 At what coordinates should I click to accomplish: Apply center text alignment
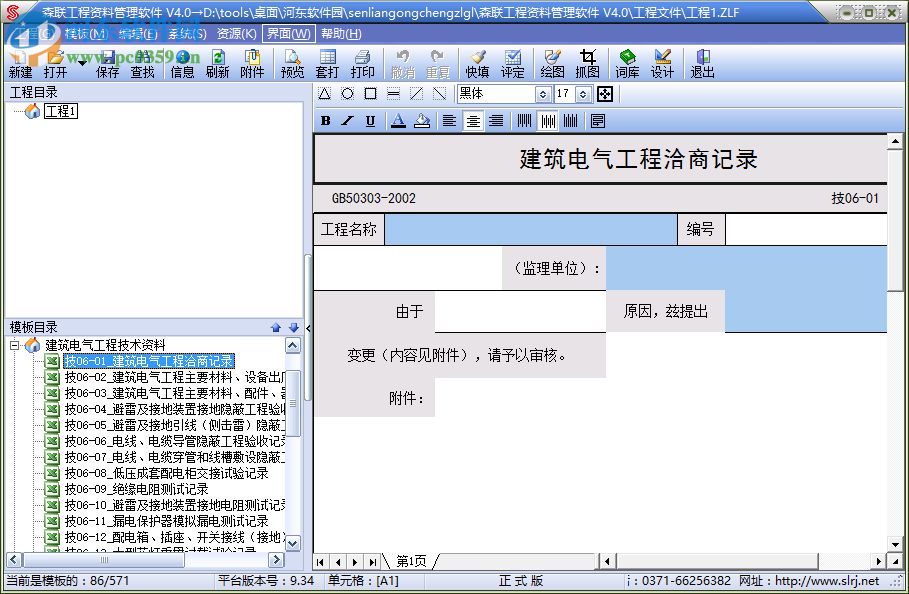(x=471, y=120)
